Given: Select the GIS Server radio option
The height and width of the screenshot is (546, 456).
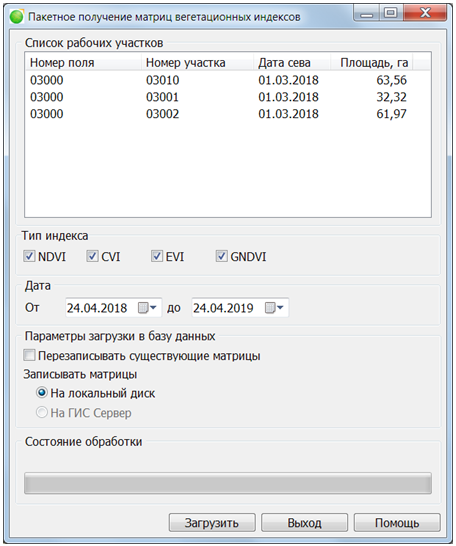Looking at the screenshot, I should click(41, 413).
